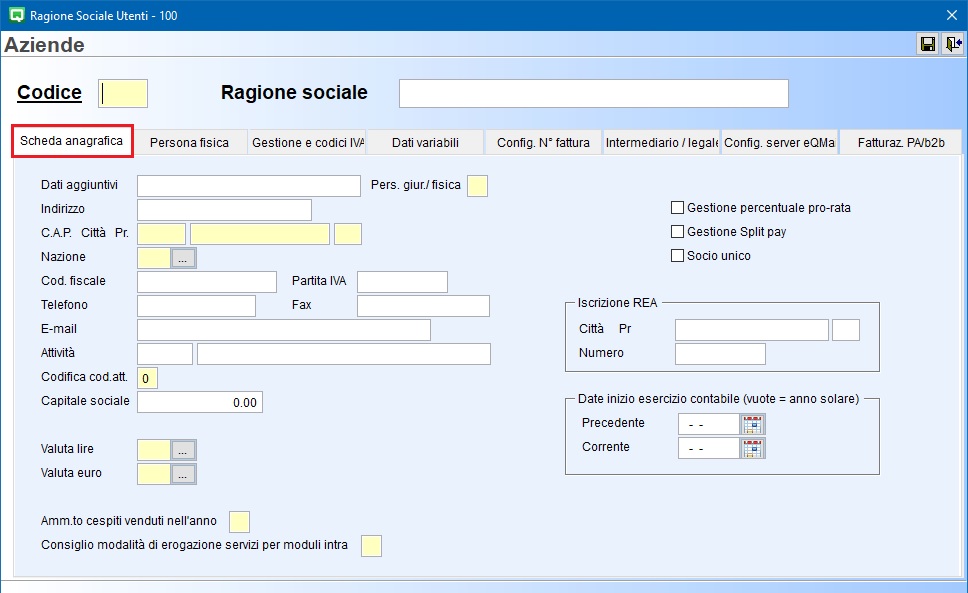
Task: Close the Ragione Sociale Utenti window
Action: 951,15
